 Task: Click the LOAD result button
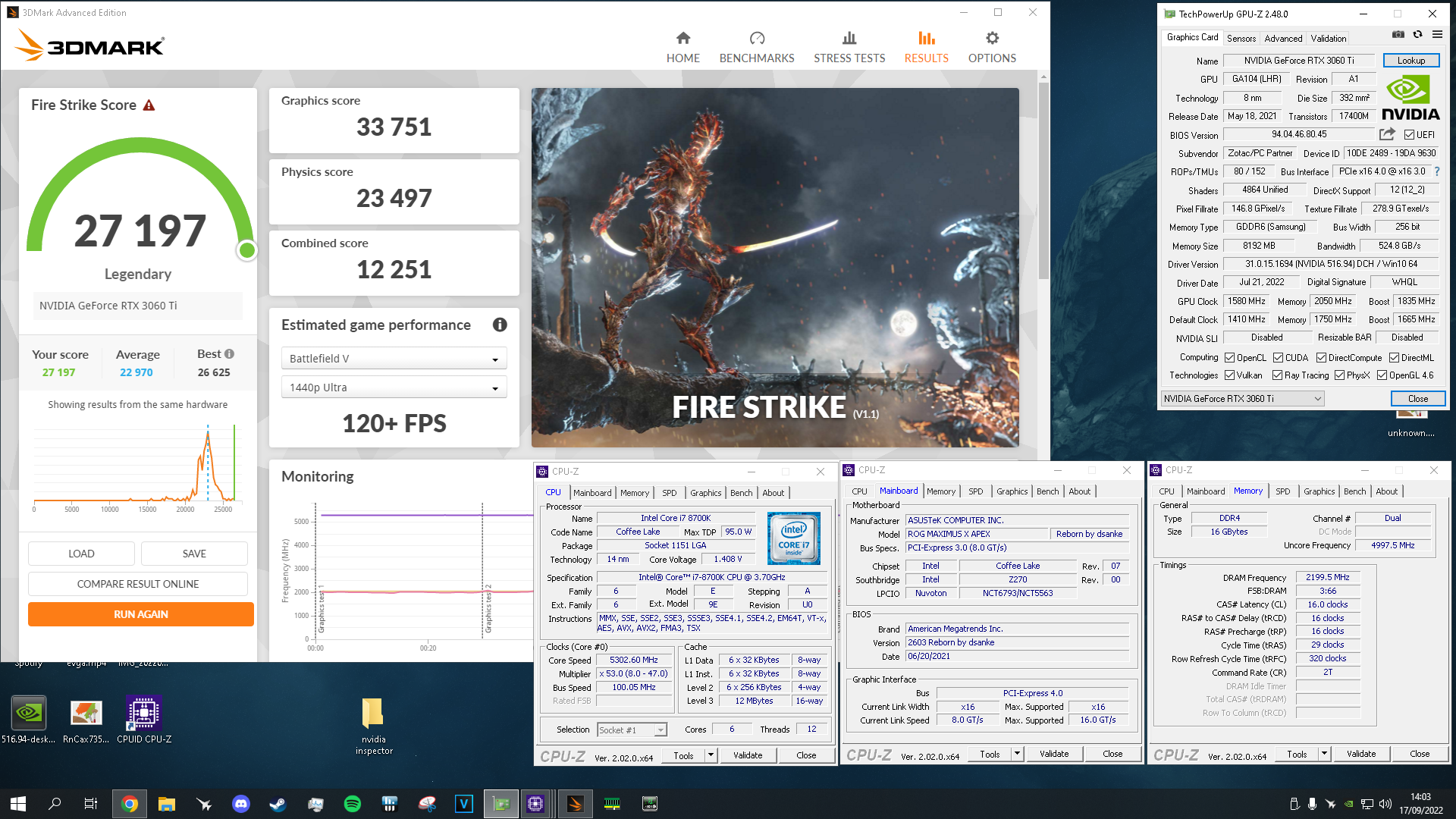point(81,554)
